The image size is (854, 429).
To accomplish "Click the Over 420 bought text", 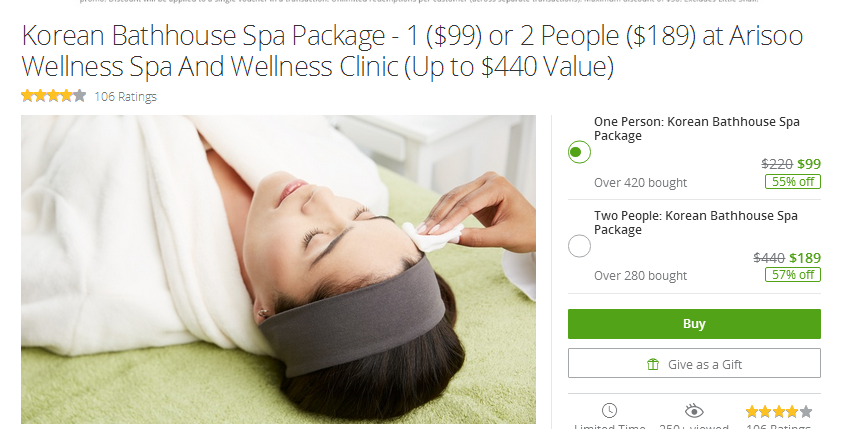I will pos(640,182).
